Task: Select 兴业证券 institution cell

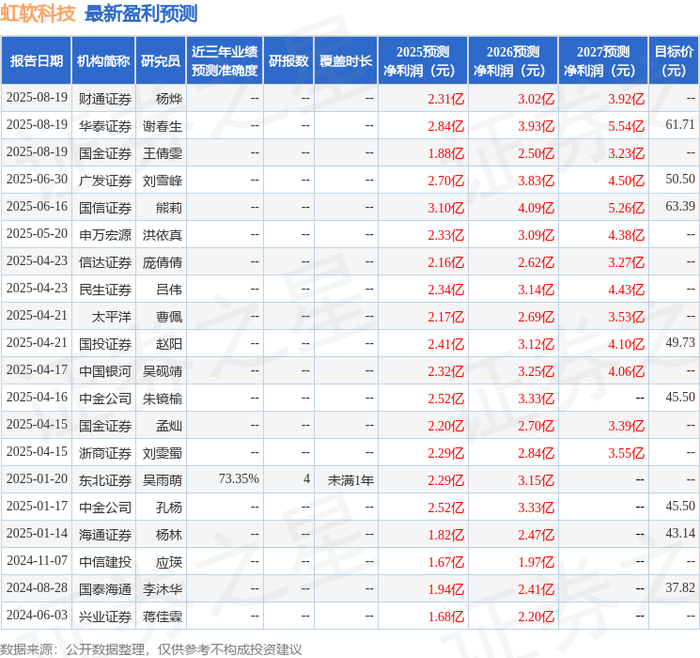Action: click(x=105, y=616)
